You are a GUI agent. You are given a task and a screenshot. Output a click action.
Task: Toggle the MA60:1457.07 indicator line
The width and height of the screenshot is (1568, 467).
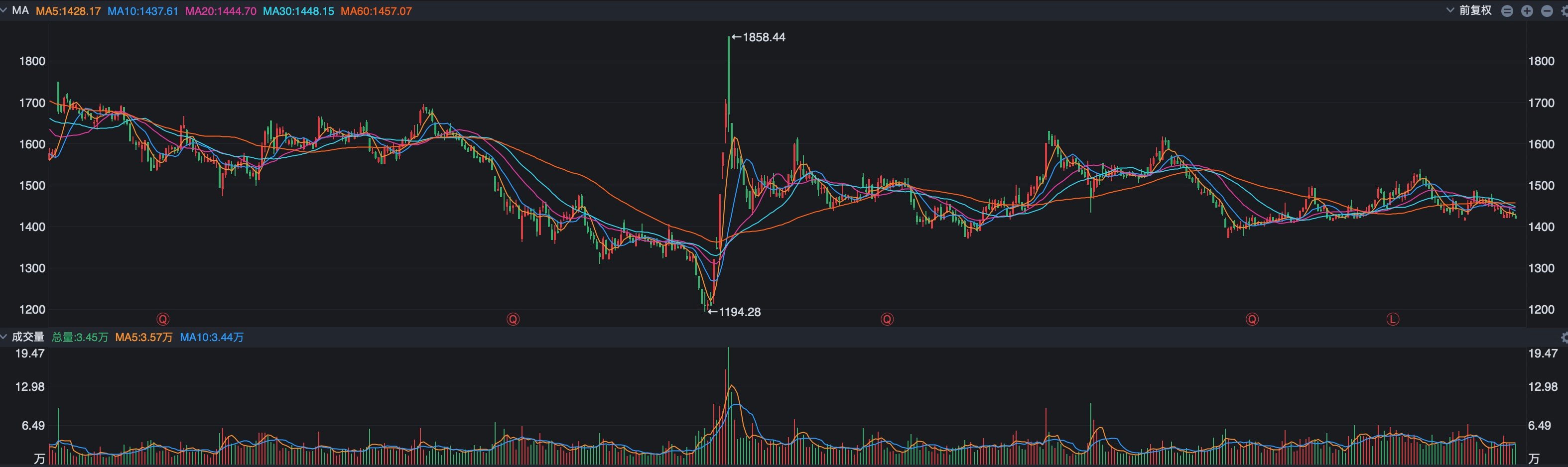pos(376,11)
